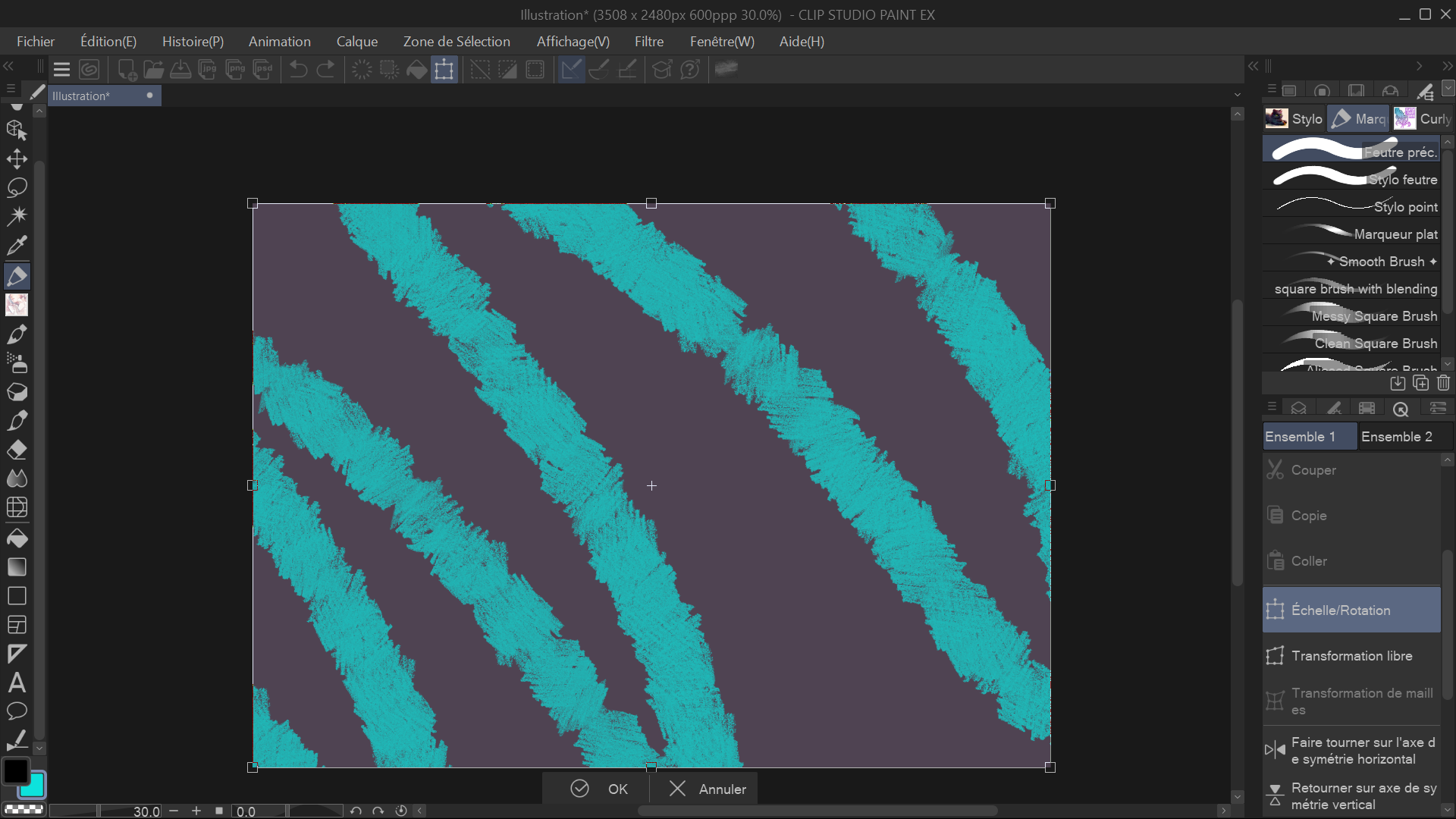Select the Eyedropper tool

pyautogui.click(x=17, y=245)
